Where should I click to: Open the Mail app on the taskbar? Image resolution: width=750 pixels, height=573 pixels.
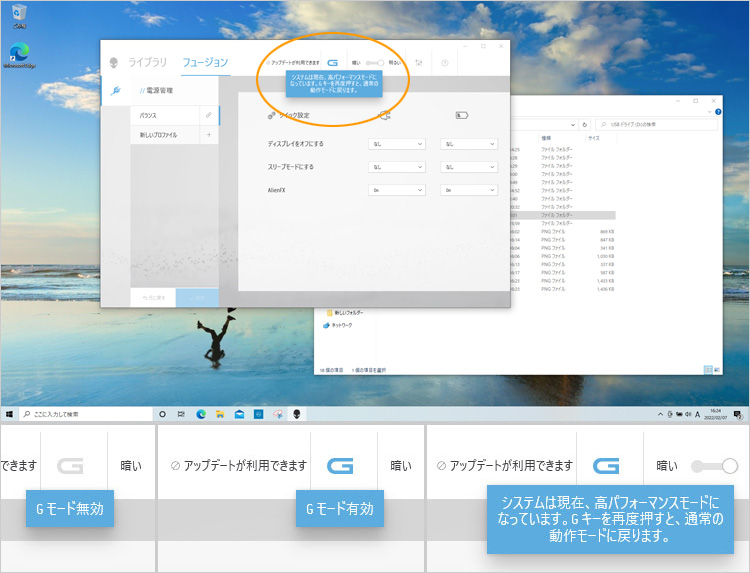pyautogui.click(x=239, y=414)
